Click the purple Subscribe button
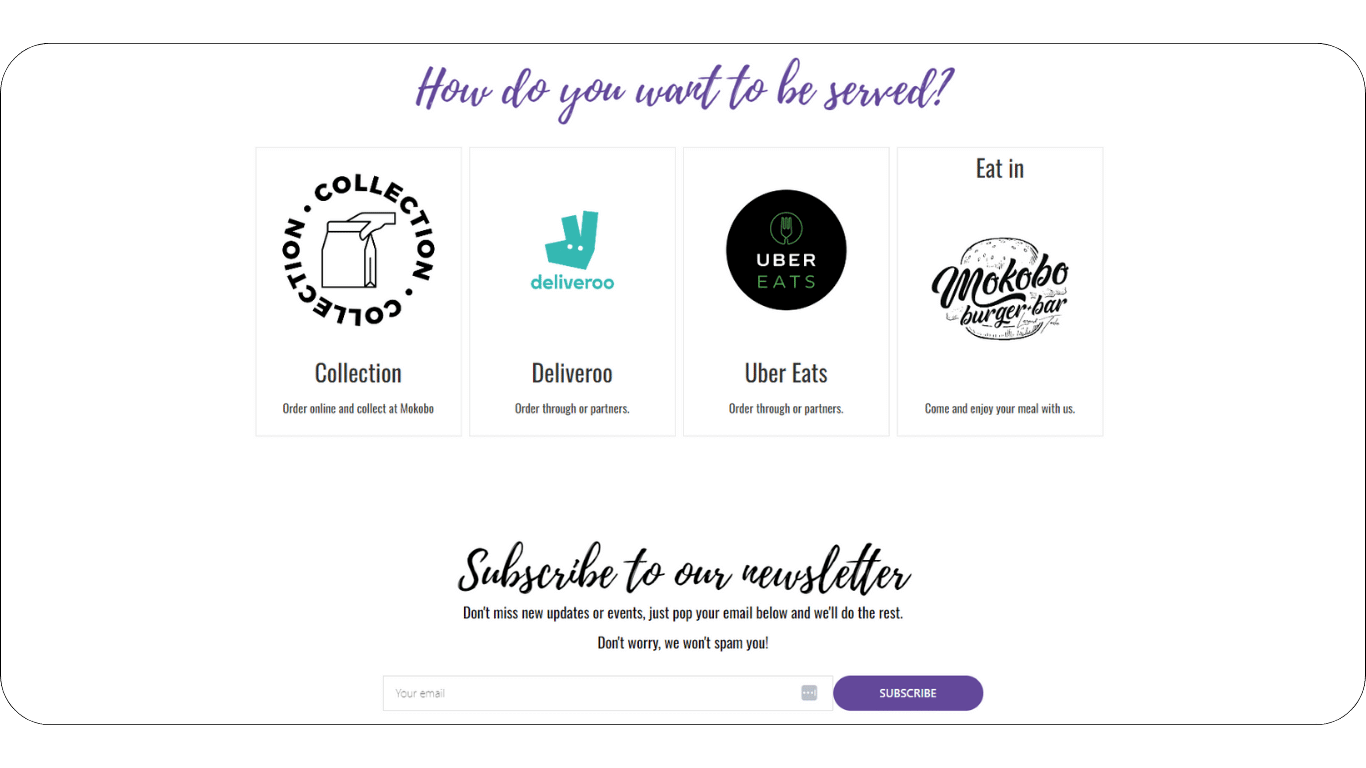 coord(908,693)
